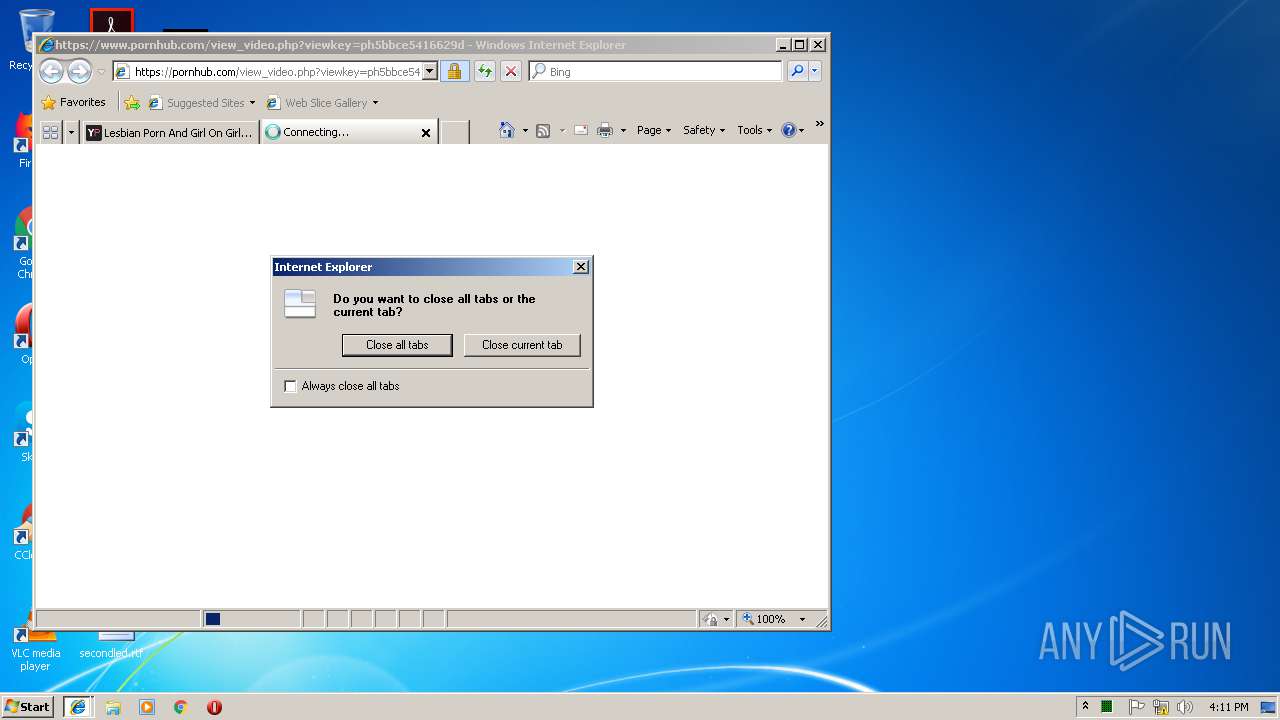Image resolution: width=1280 pixels, height=720 pixels.
Task: Open the recent pages dropdown beside Forward
Action: (101, 72)
